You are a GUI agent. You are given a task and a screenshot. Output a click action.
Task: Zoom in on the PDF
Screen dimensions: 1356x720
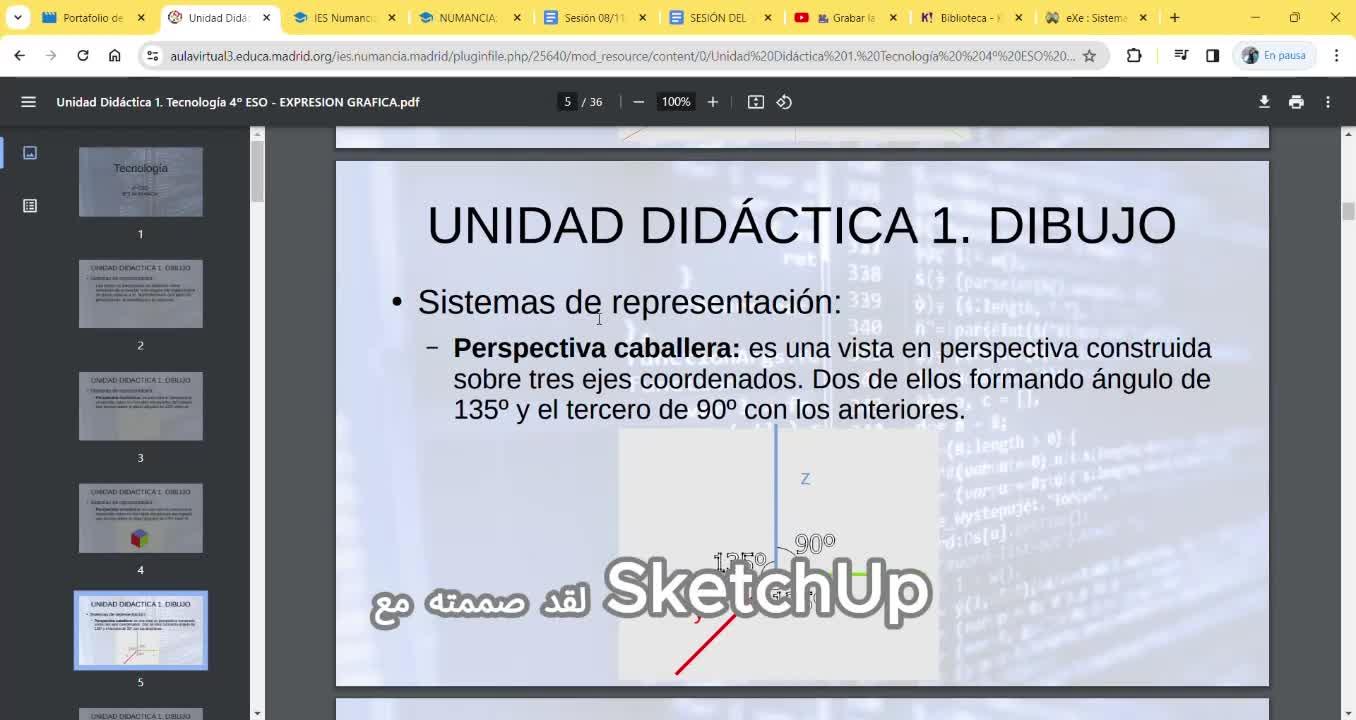coord(713,102)
